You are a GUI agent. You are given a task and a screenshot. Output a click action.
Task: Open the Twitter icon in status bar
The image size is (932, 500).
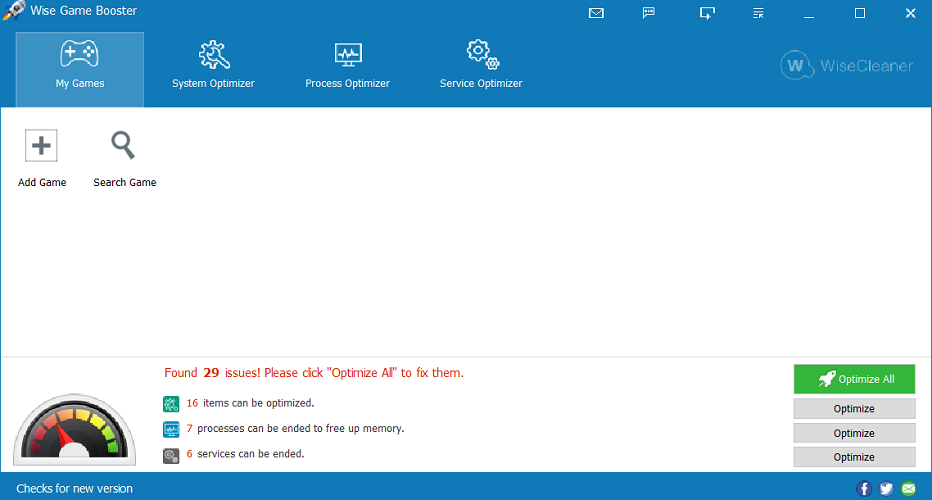click(x=886, y=489)
